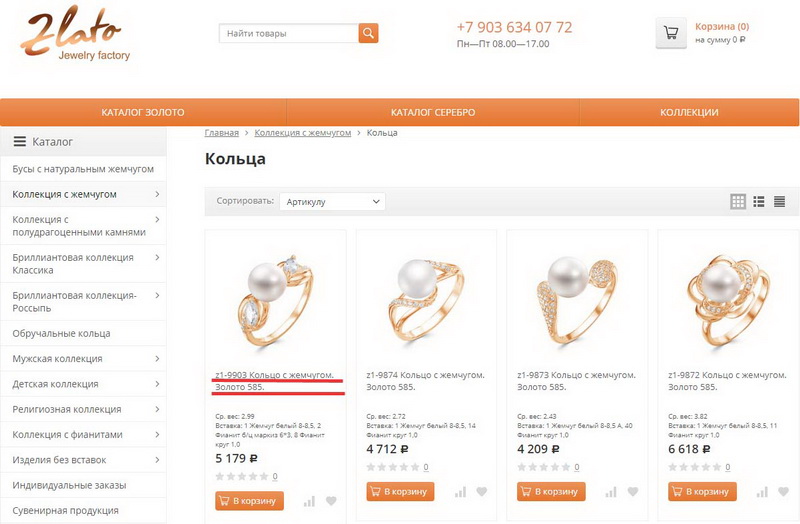800x524 pixels.
Task: Open the shopping cart icon
Action: click(671, 34)
